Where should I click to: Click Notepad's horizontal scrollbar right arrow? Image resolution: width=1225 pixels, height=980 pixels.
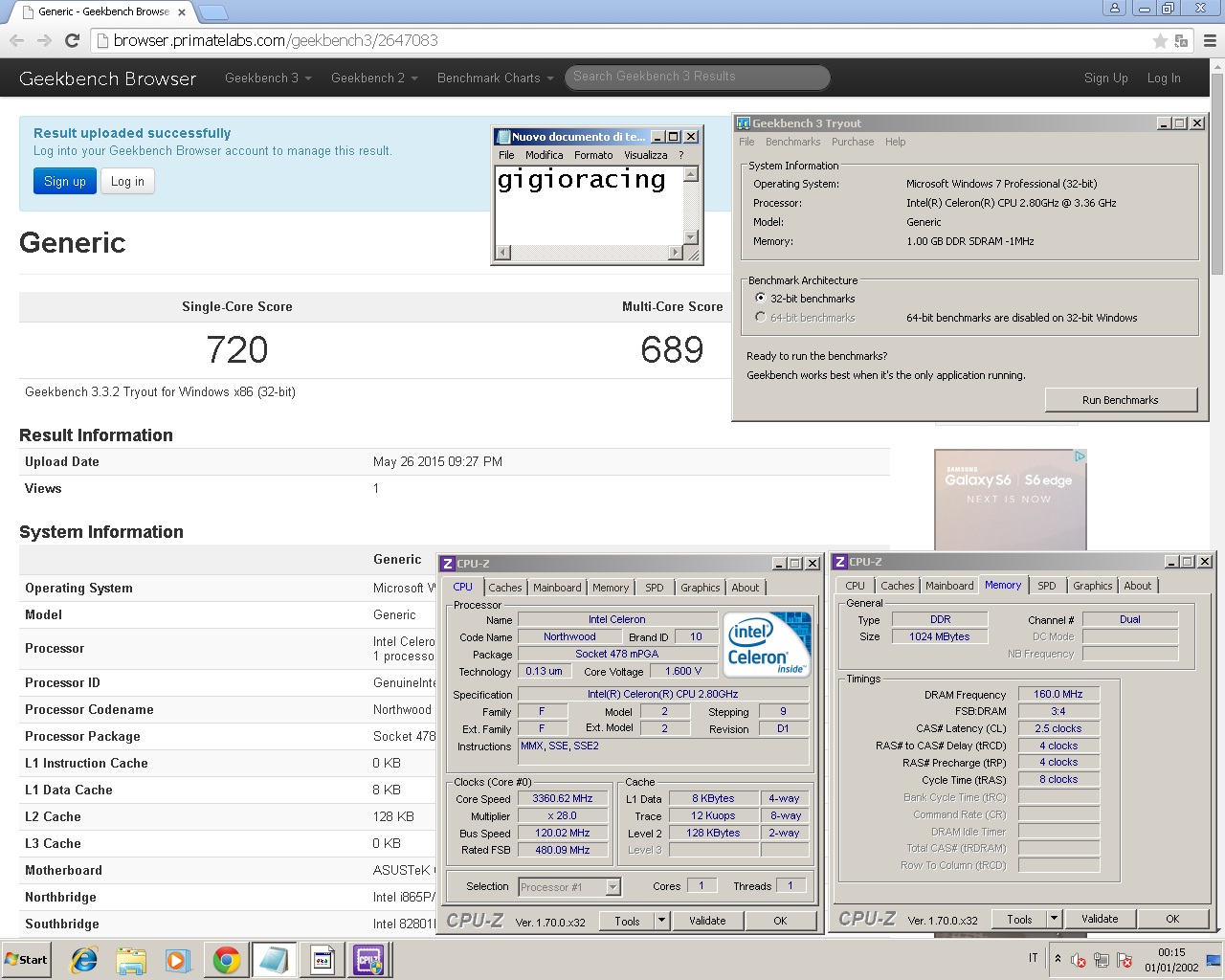(x=676, y=254)
